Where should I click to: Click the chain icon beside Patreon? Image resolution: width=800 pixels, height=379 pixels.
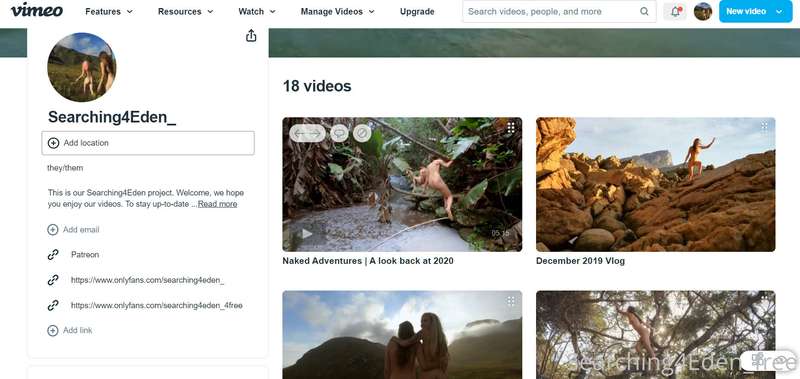point(53,255)
